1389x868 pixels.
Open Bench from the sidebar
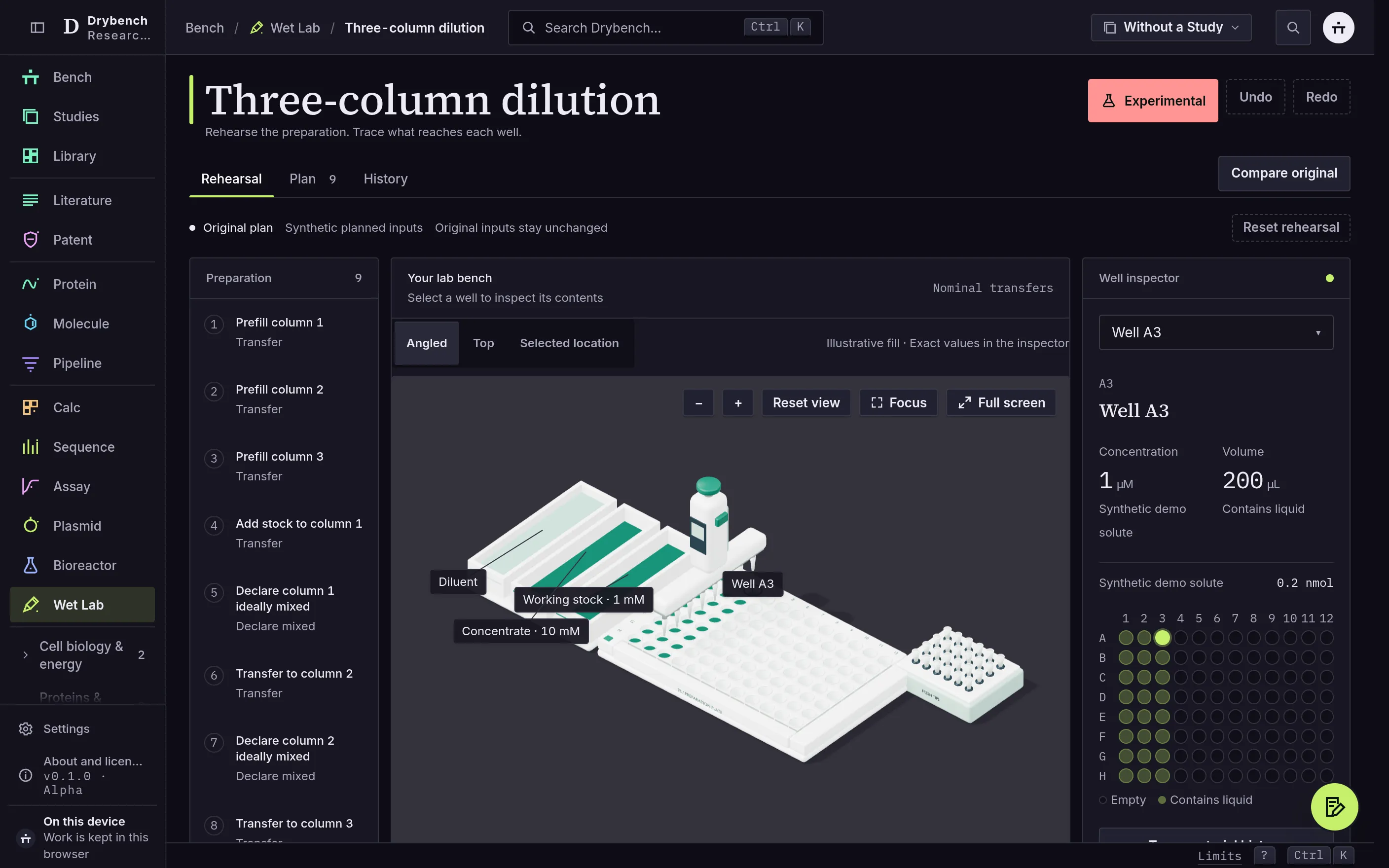tap(82, 77)
